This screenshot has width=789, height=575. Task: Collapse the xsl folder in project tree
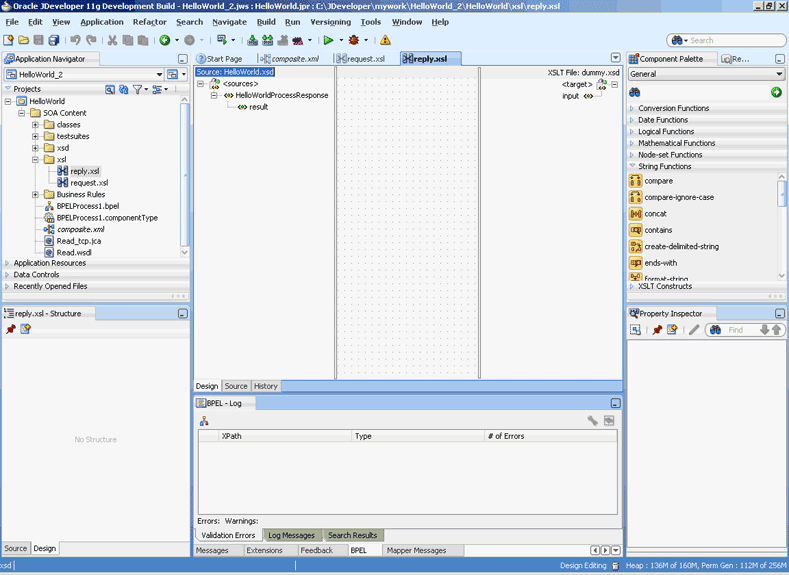point(36,159)
